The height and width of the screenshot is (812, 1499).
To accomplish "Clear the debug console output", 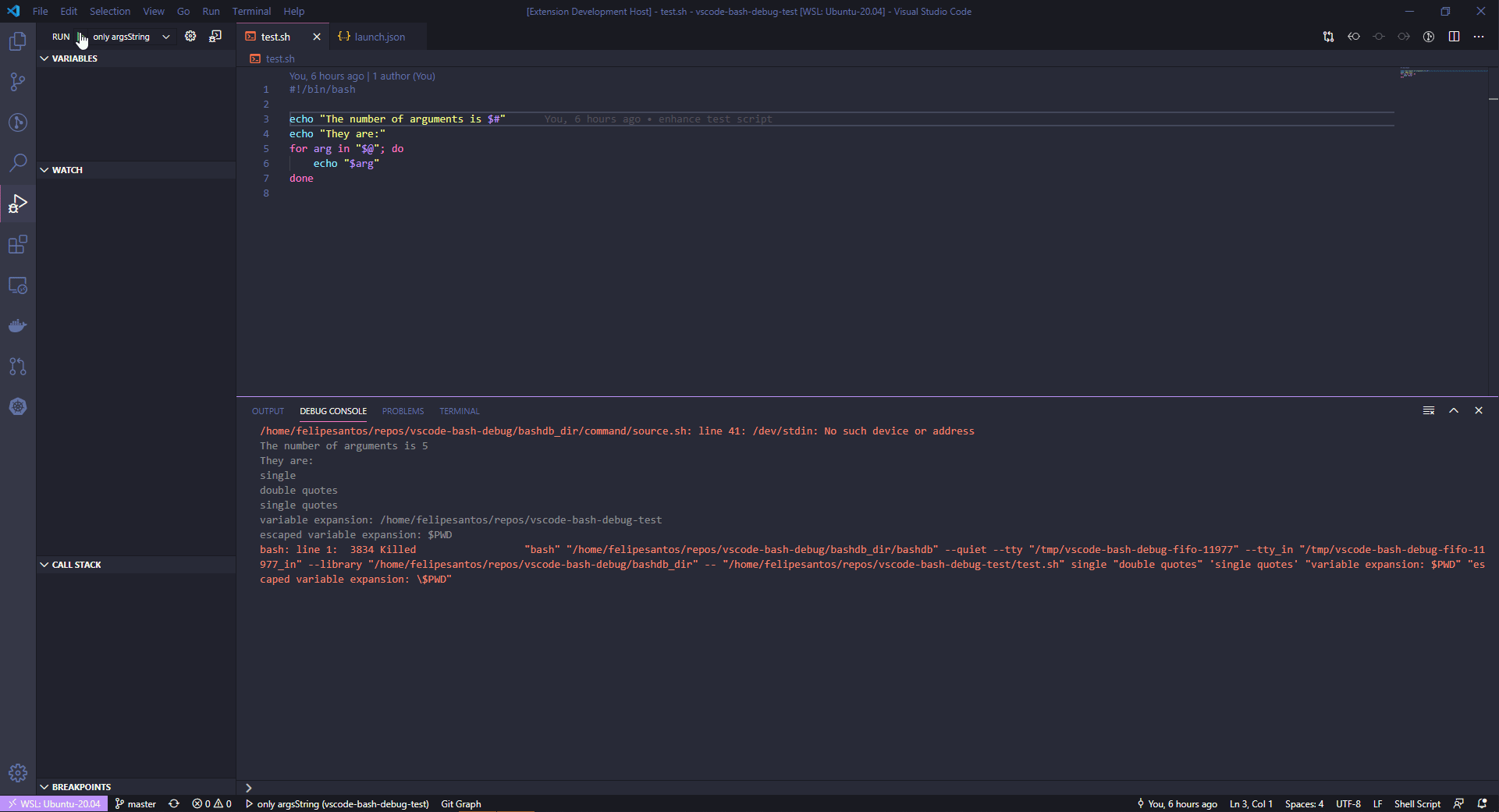I will tap(1429, 410).
